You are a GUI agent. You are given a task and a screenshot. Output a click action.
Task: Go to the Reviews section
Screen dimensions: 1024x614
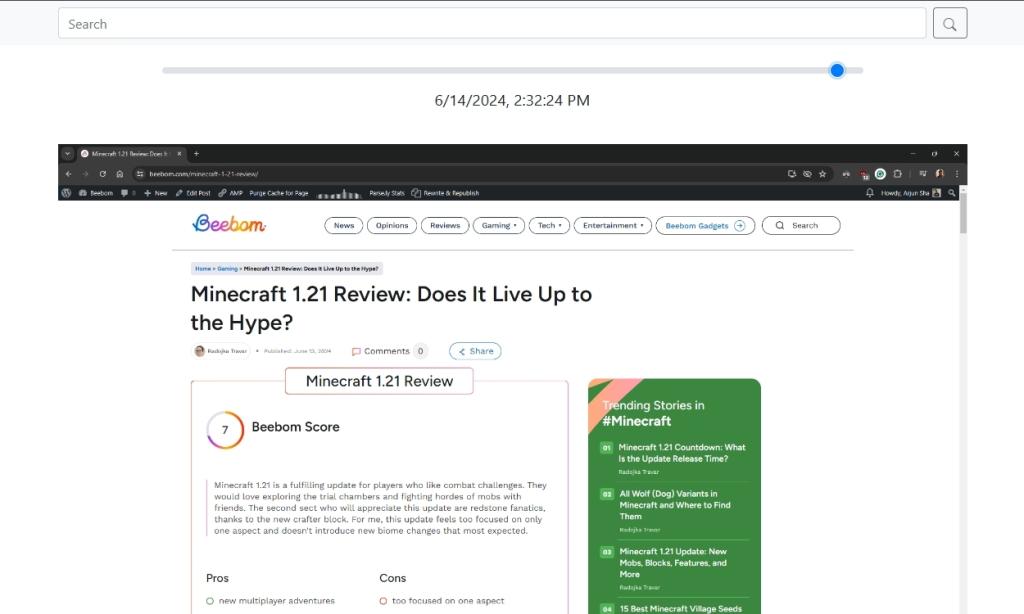pyautogui.click(x=445, y=226)
